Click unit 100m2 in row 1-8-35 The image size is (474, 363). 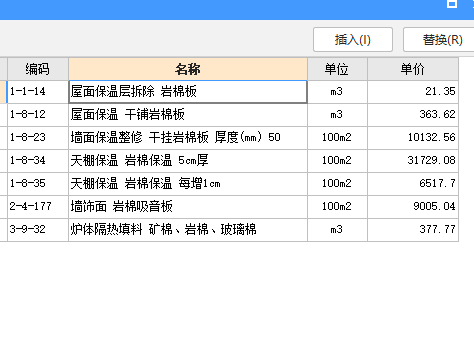click(x=337, y=184)
